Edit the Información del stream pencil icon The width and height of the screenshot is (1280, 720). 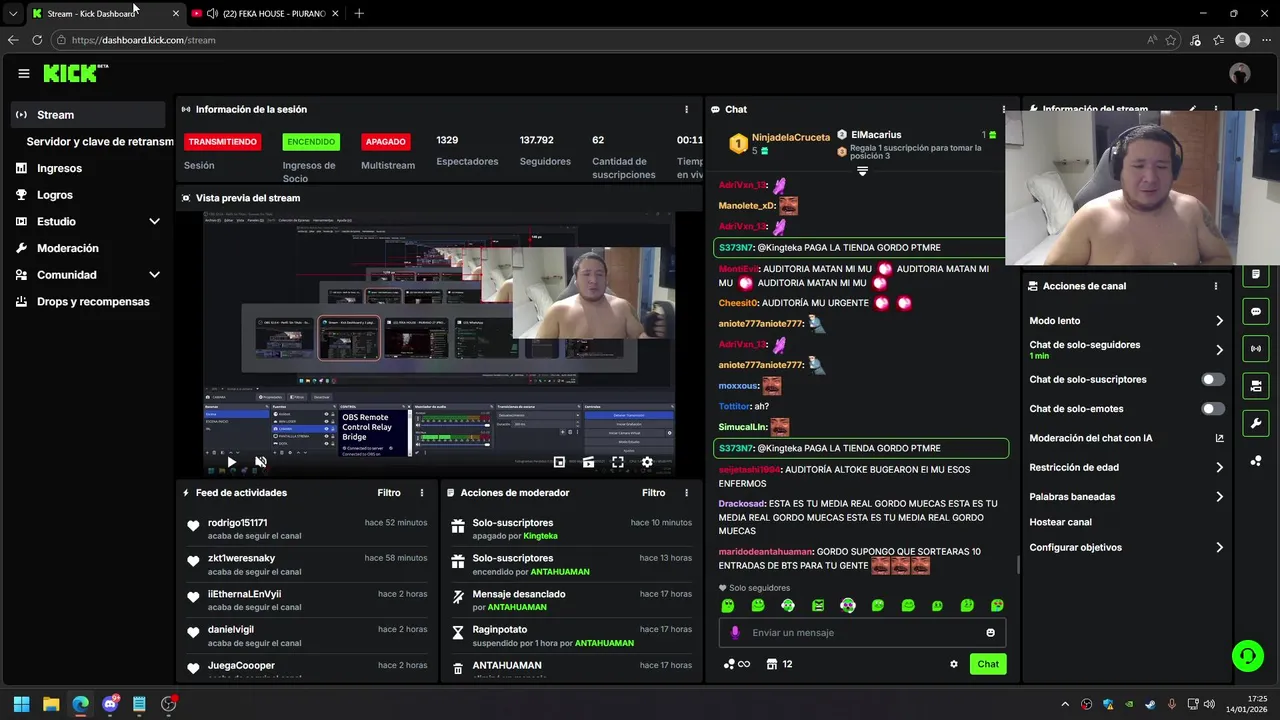click(1192, 108)
